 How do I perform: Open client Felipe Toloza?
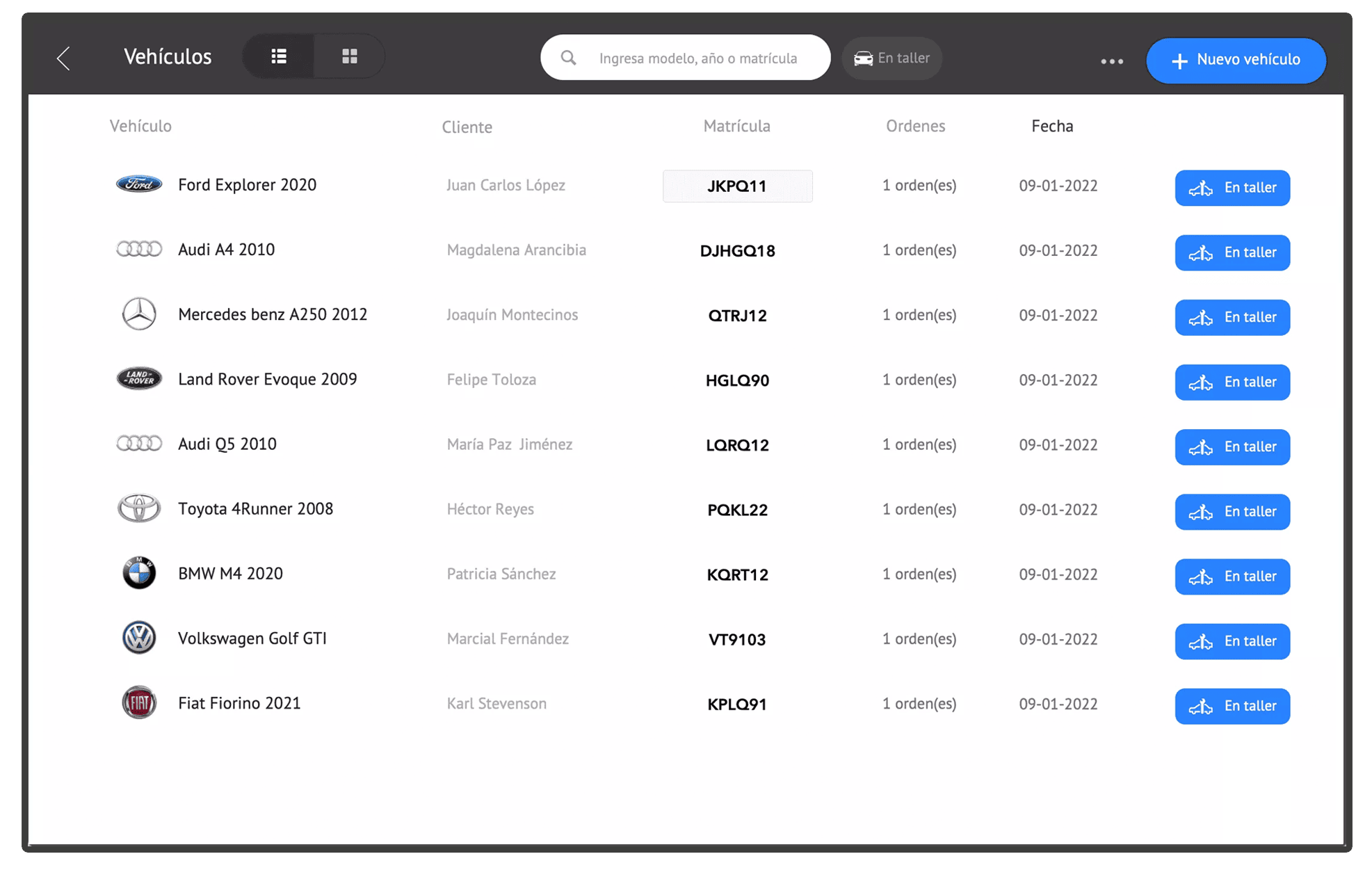[x=491, y=379]
